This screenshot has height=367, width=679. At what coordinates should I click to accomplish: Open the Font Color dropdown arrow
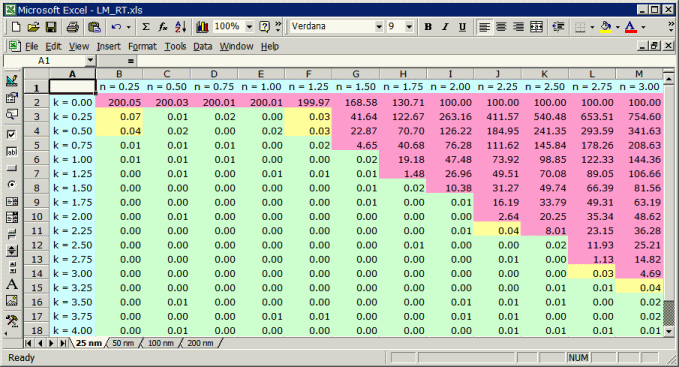point(643,27)
